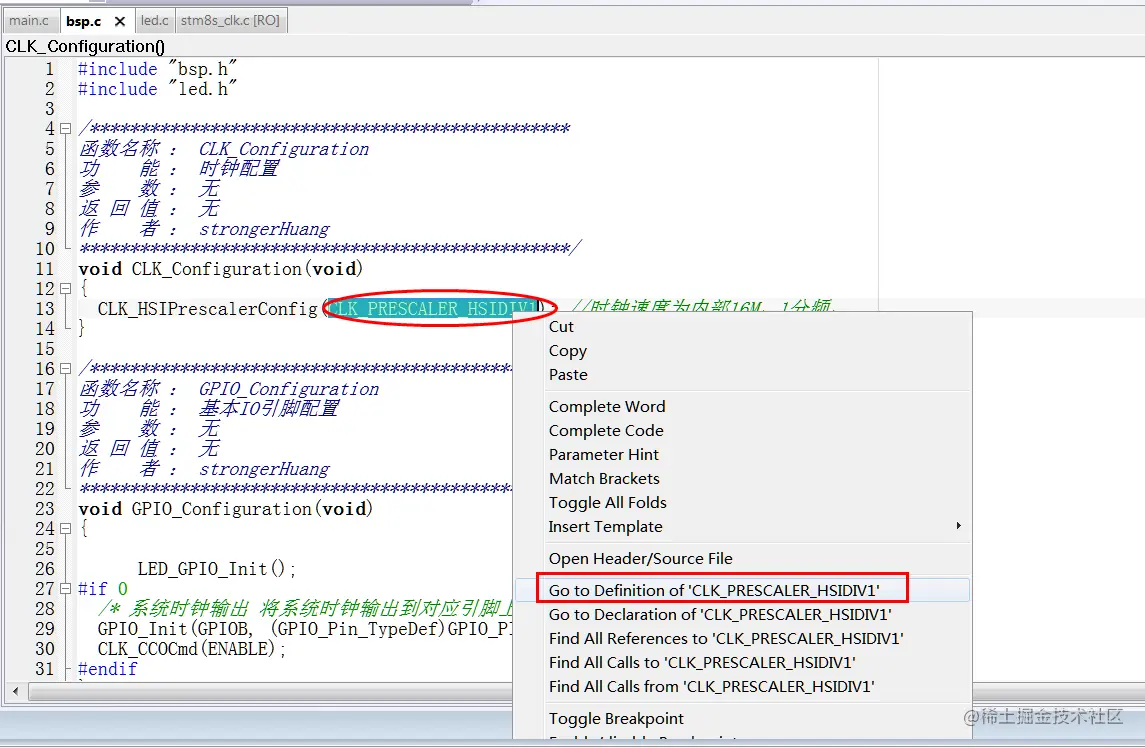Click LED_GPIO_Init(); on line 26
This screenshot has width=1145, height=748.
(x=217, y=569)
